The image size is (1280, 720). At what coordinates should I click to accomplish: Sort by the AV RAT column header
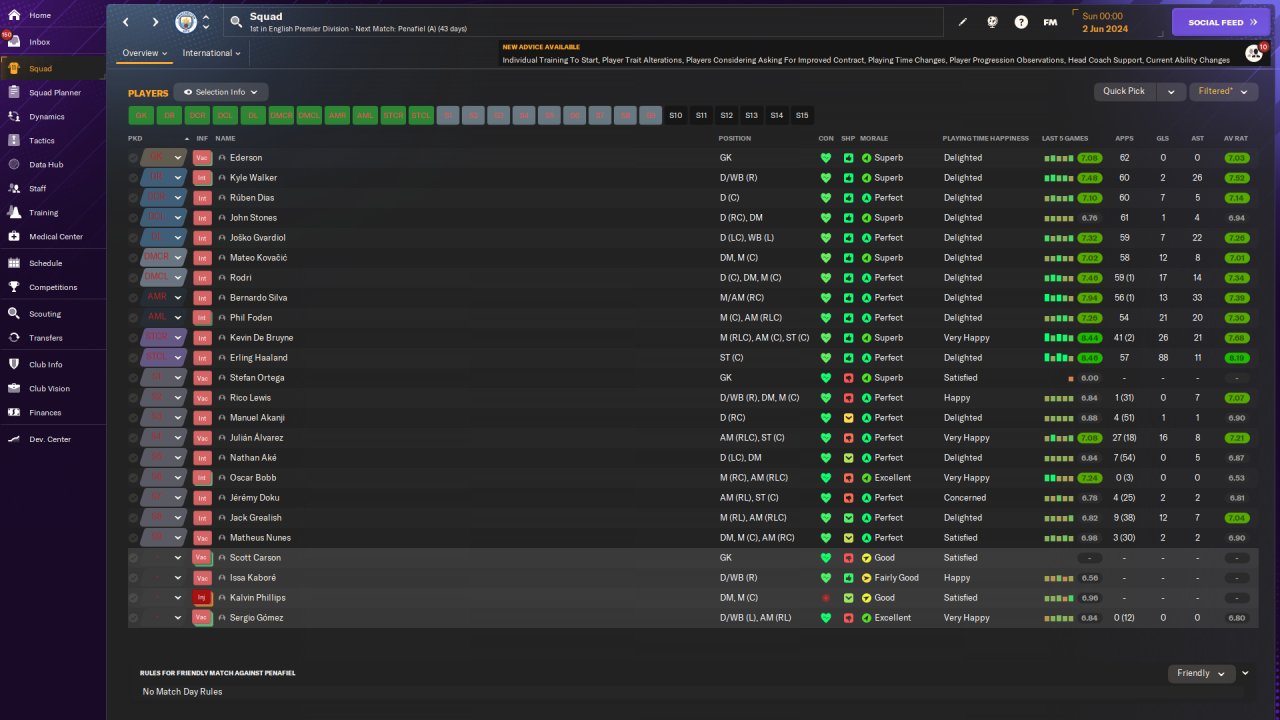(x=1236, y=138)
